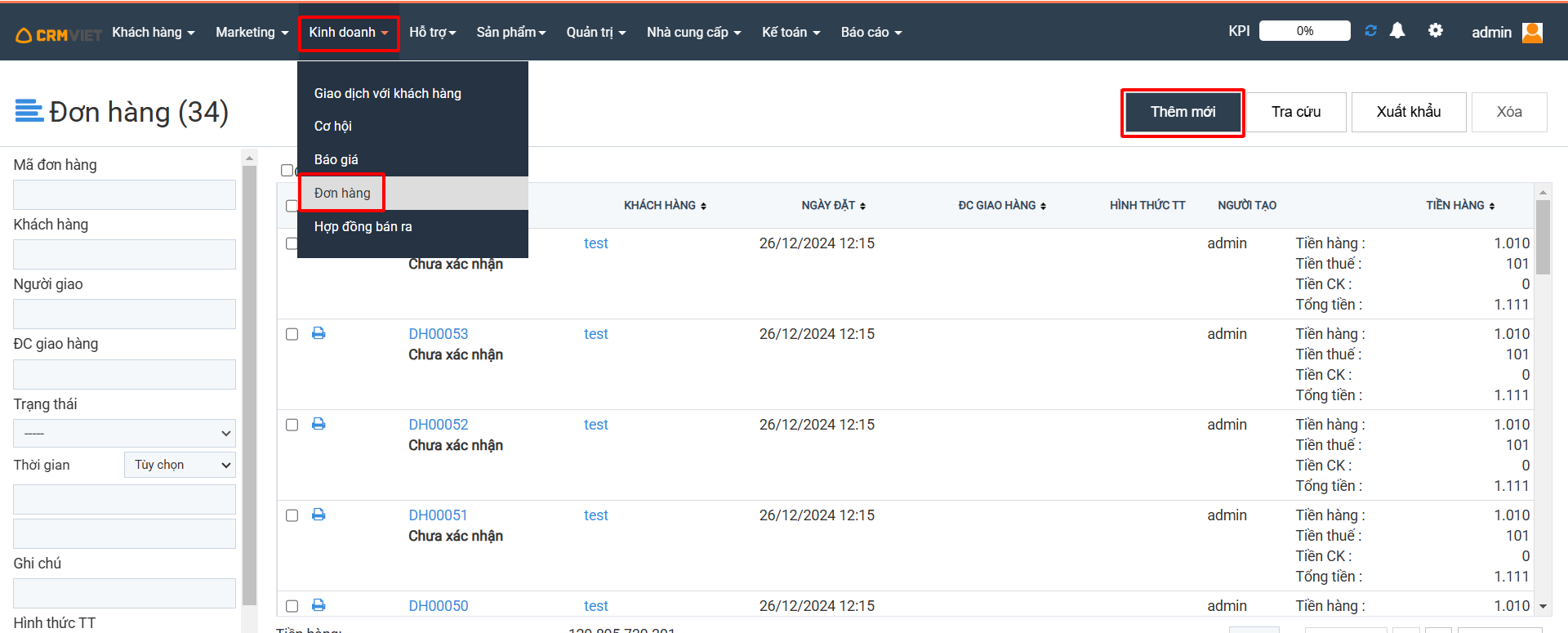
Task: Expand the Kế toán menu
Action: [x=791, y=32]
